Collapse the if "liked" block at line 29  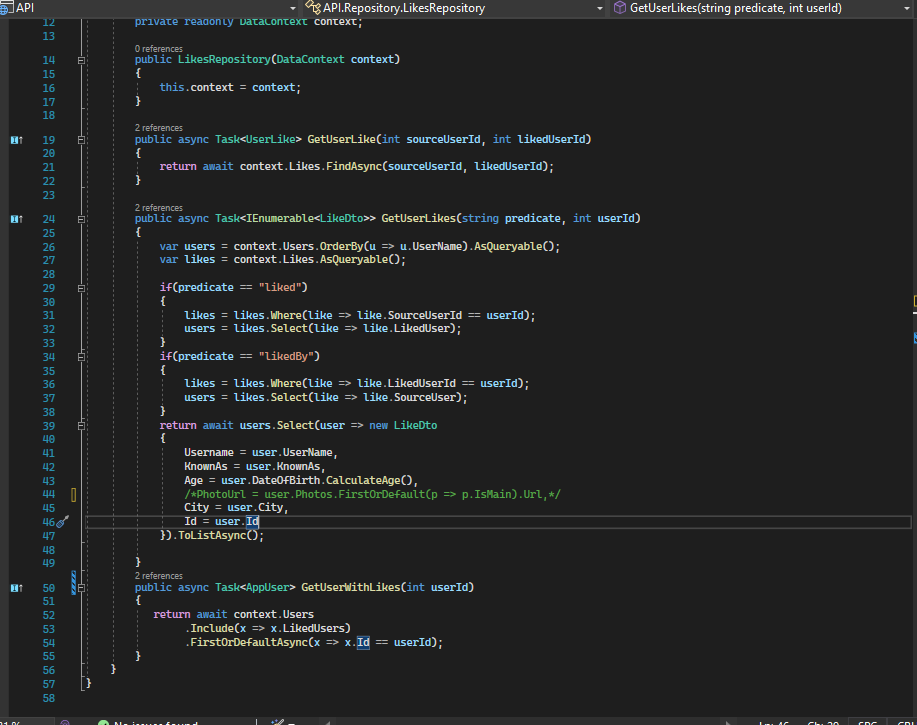81,288
